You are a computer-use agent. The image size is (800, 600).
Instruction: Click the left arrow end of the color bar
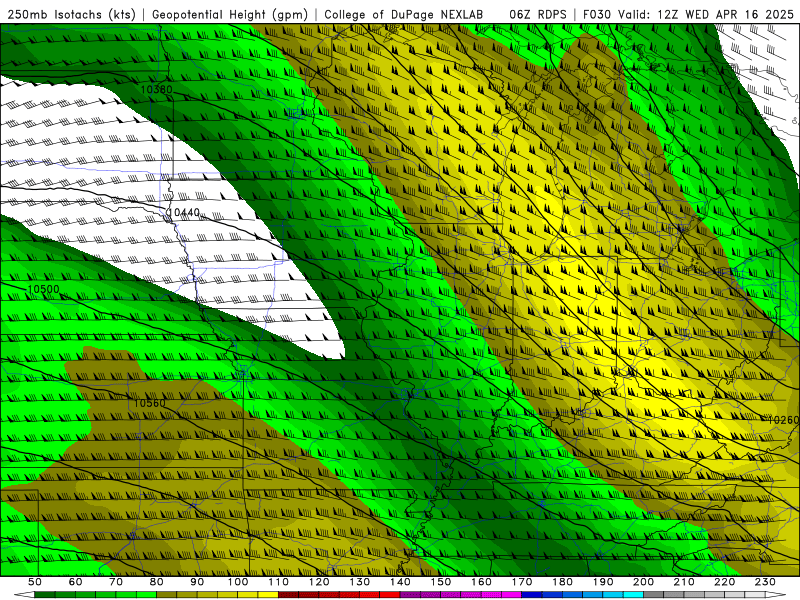coord(24,595)
